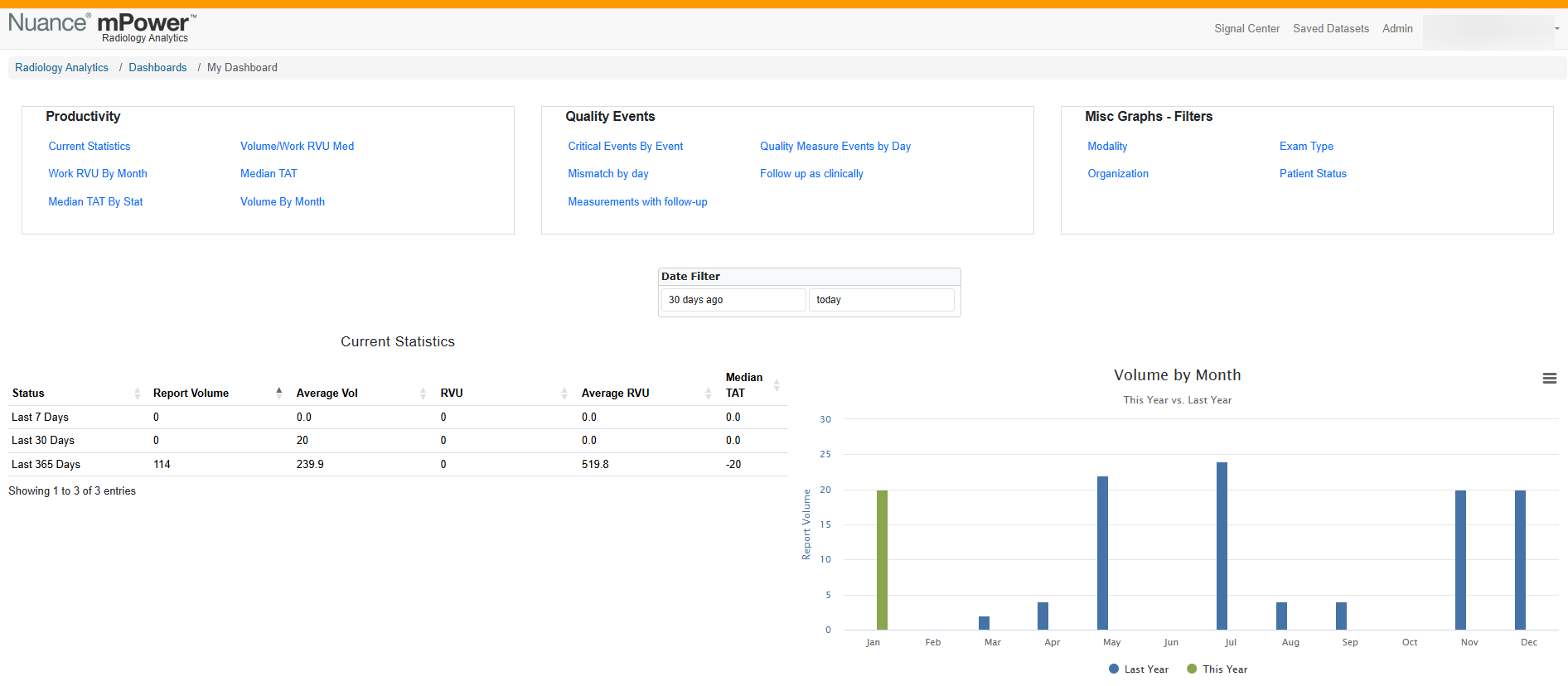Open the Work RVU By Month link
This screenshot has width=1568, height=686.
[98, 173]
